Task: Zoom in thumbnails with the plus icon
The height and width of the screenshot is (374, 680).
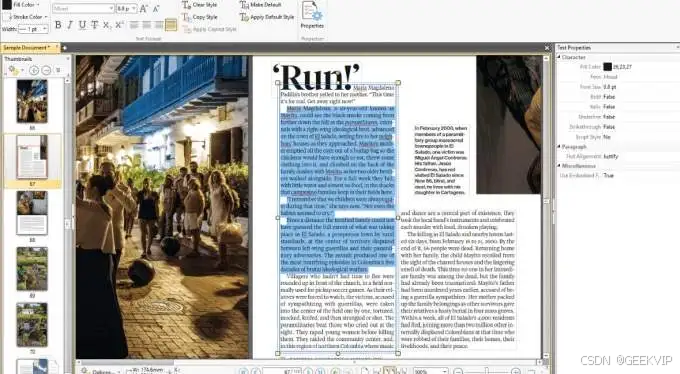Action: (34, 70)
